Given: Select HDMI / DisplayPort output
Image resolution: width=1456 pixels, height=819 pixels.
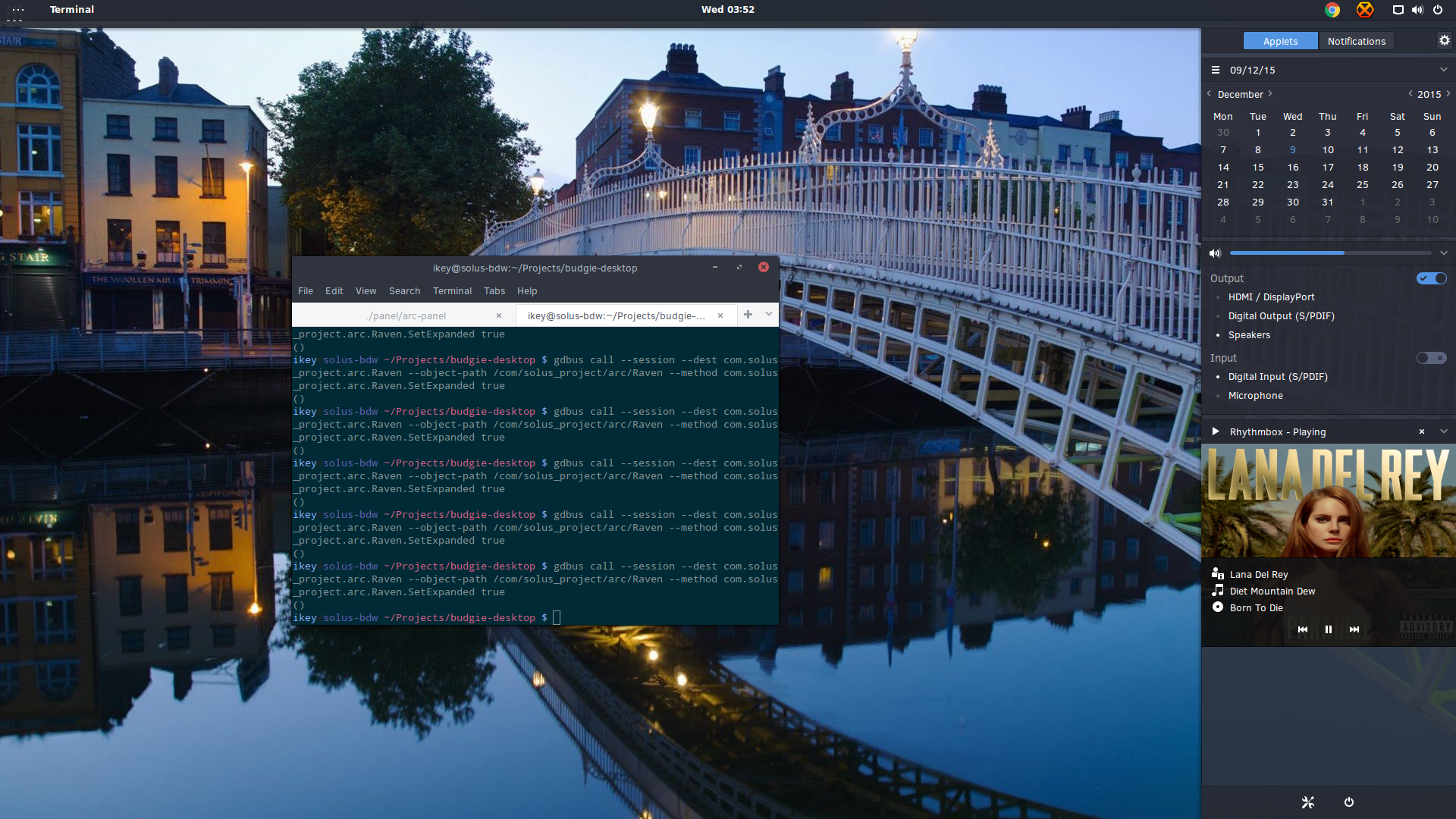Looking at the screenshot, I should 1272,297.
